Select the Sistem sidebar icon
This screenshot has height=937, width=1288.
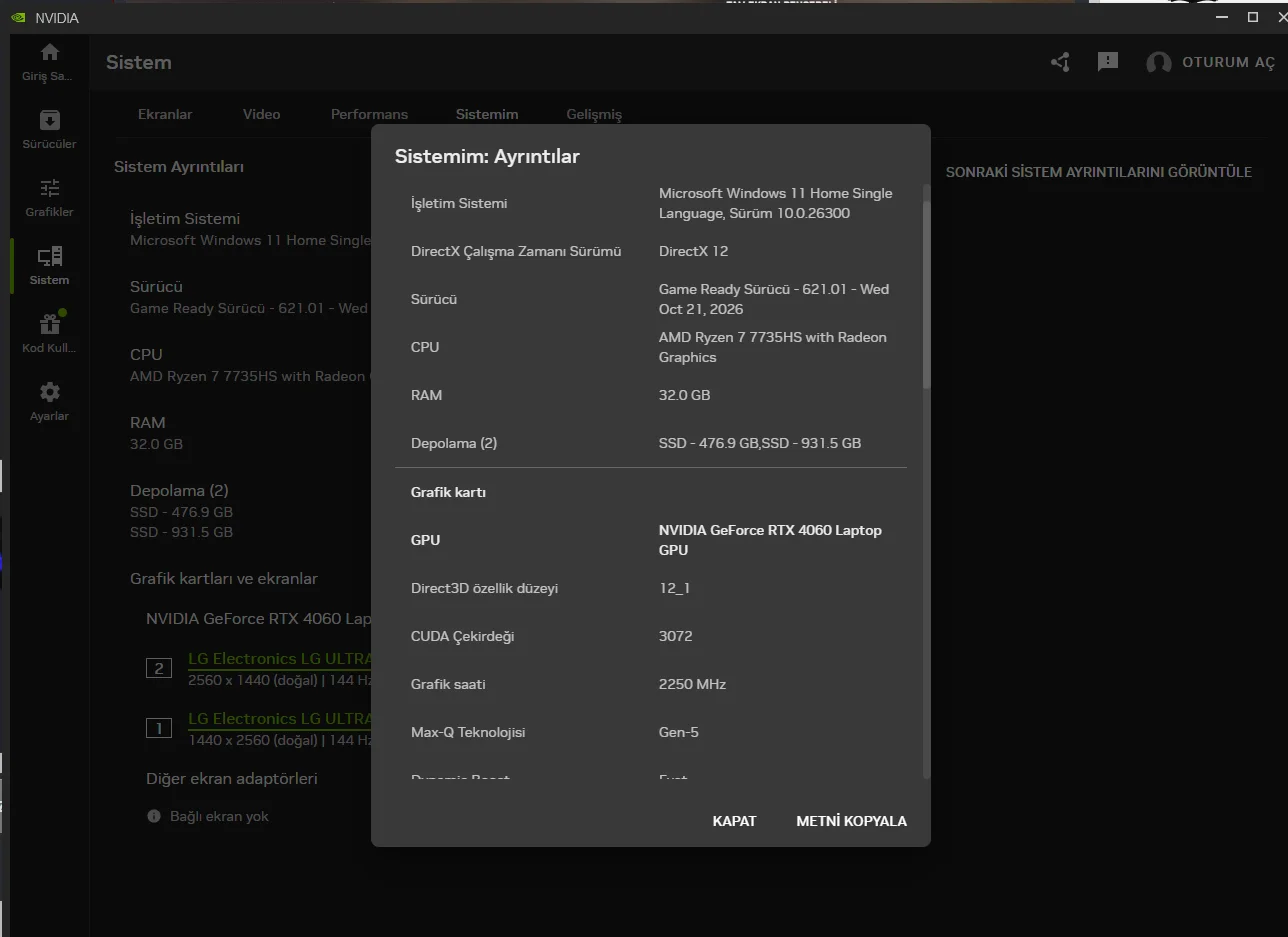[x=49, y=256]
